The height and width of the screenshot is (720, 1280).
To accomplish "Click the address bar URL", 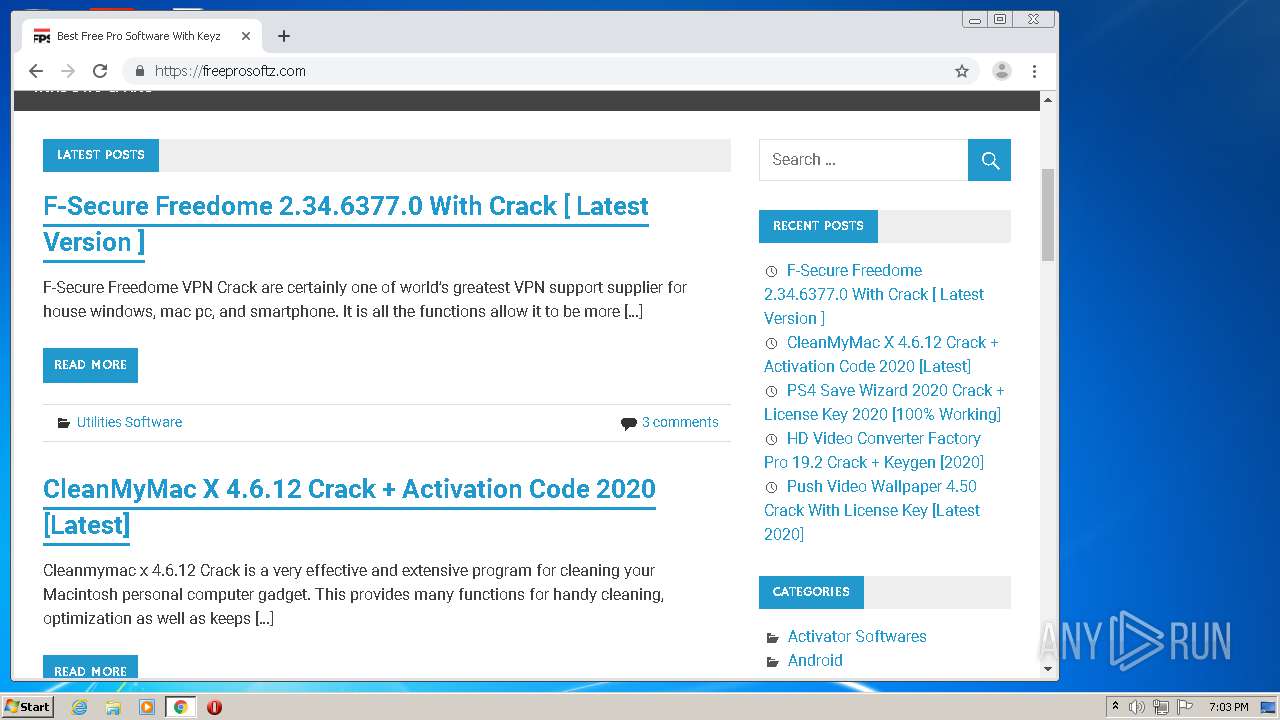I will click(230, 71).
